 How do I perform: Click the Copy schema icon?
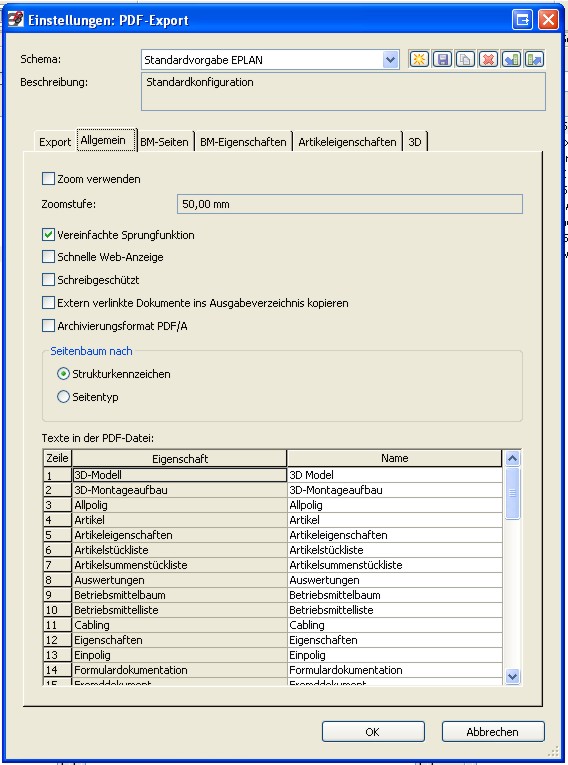click(x=465, y=60)
